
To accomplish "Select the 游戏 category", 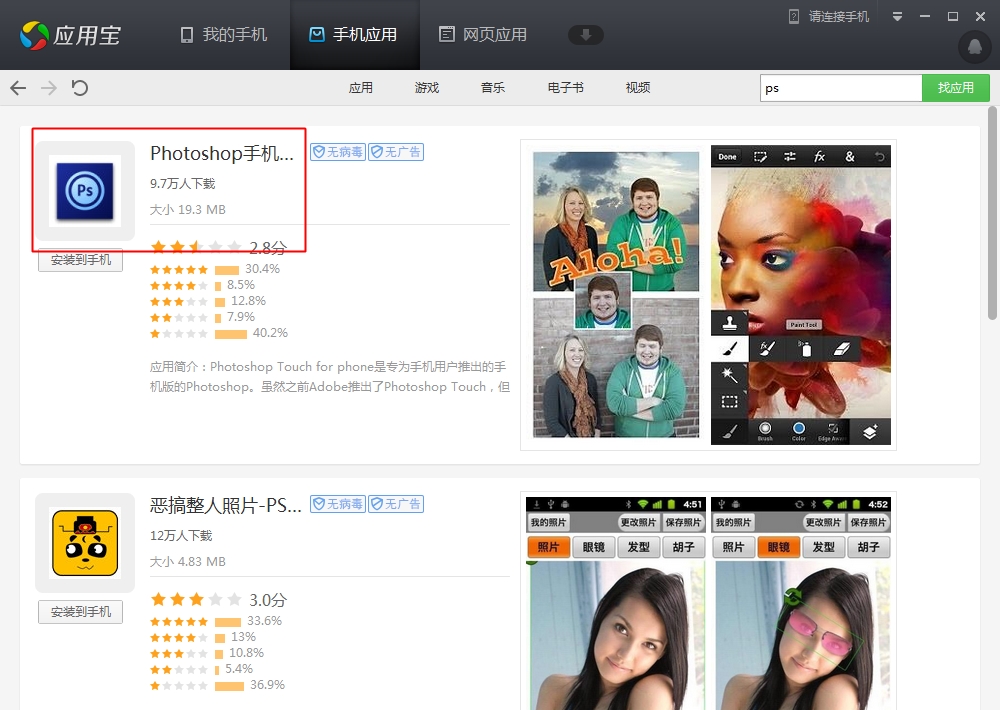I will 427,88.
